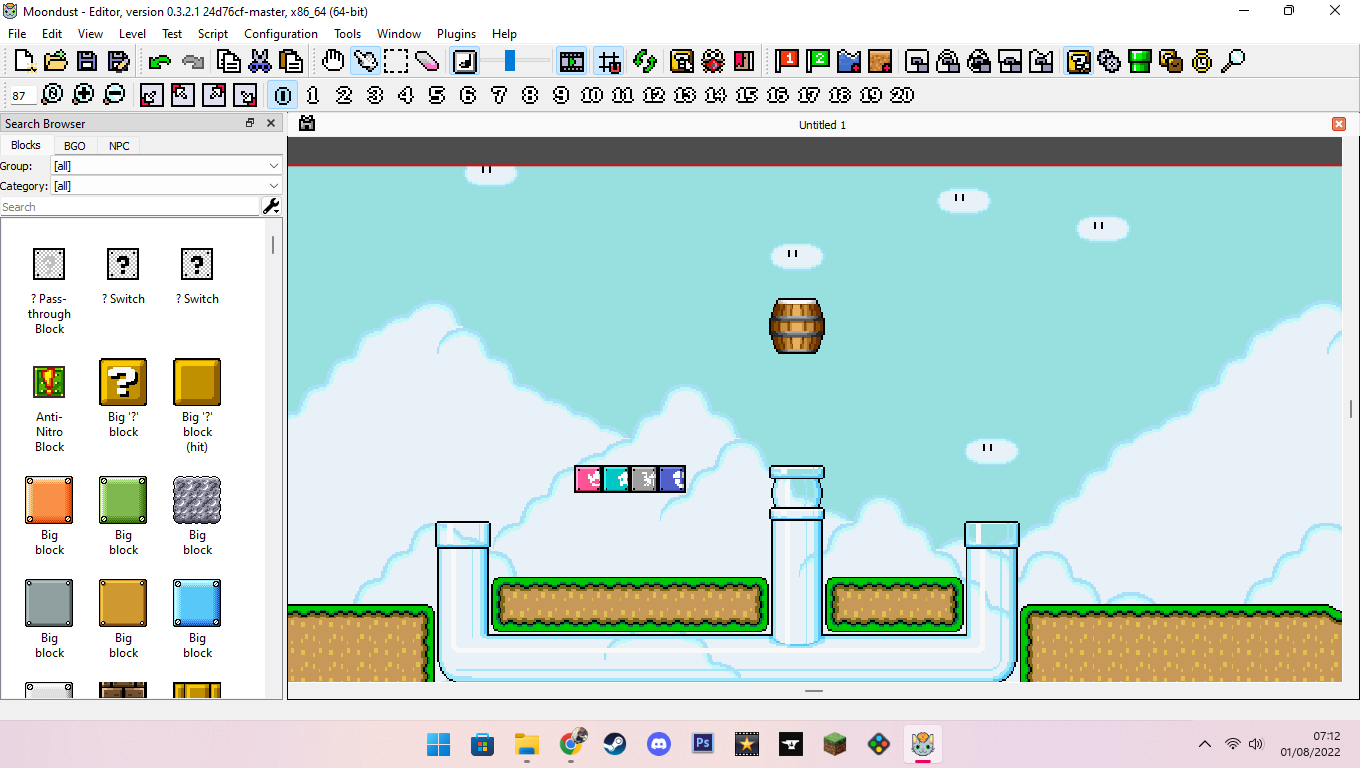The image size is (1360, 768).
Task: Zoom out with minus magnifier
Action: (114, 95)
